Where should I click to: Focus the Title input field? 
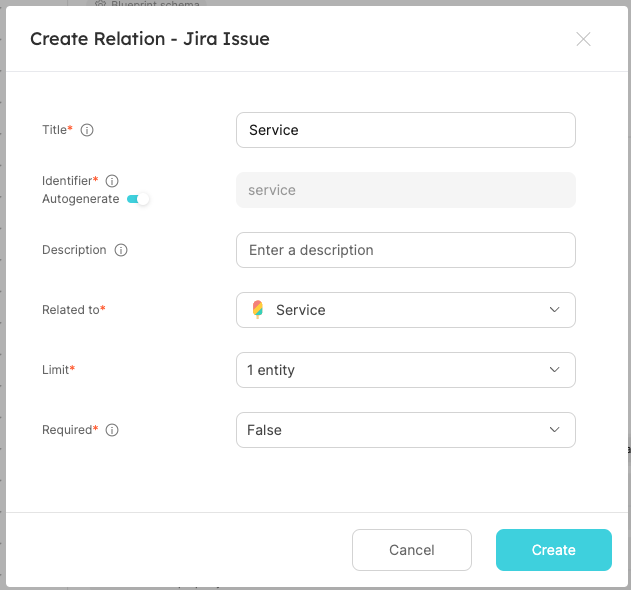406,130
